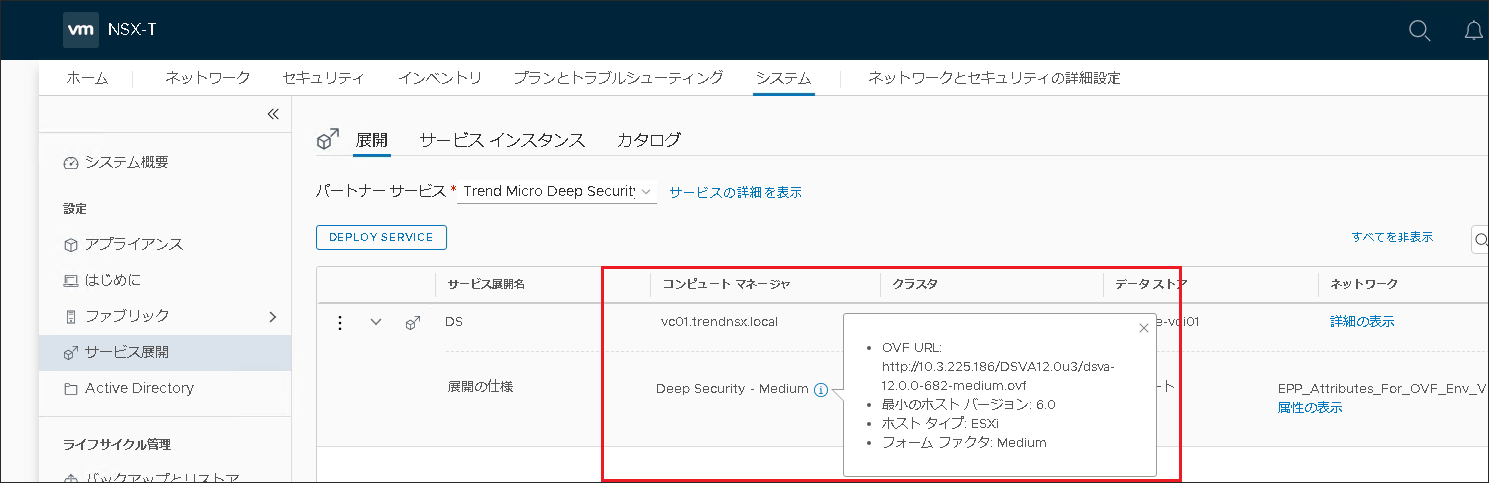The width and height of the screenshot is (1489, 483).
Task: Click the info icon beside Deep Security - Medium
Action: 821,390
